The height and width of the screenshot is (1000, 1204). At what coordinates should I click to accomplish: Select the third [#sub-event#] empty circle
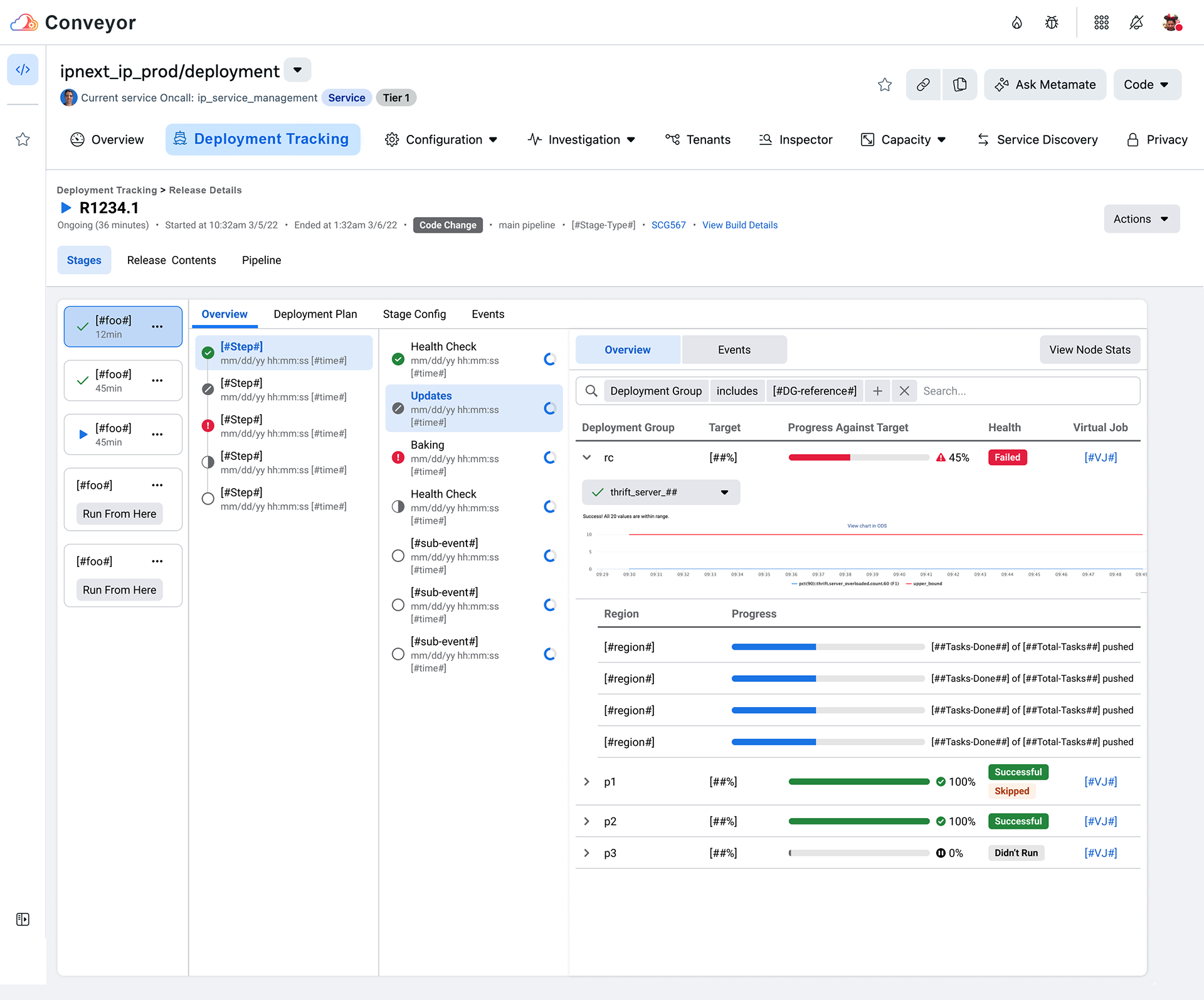click(398, 654)
